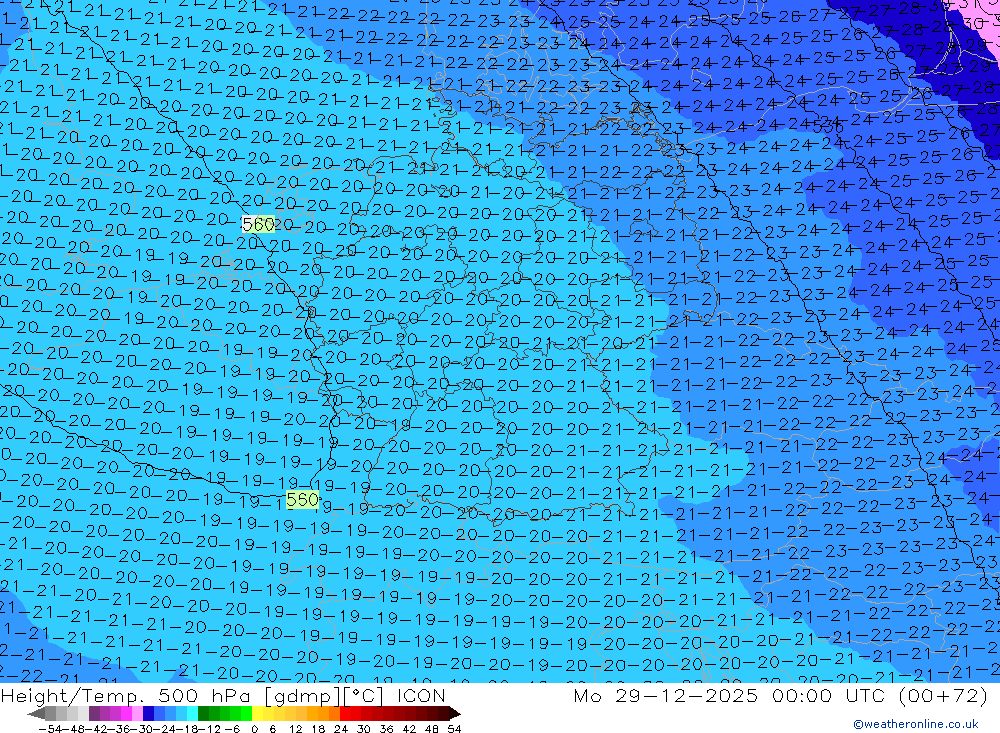Click the cyan legend swatch above -18
This screenshot has width=1000, height=733.
pyautogui.click(x=192, y=713)
